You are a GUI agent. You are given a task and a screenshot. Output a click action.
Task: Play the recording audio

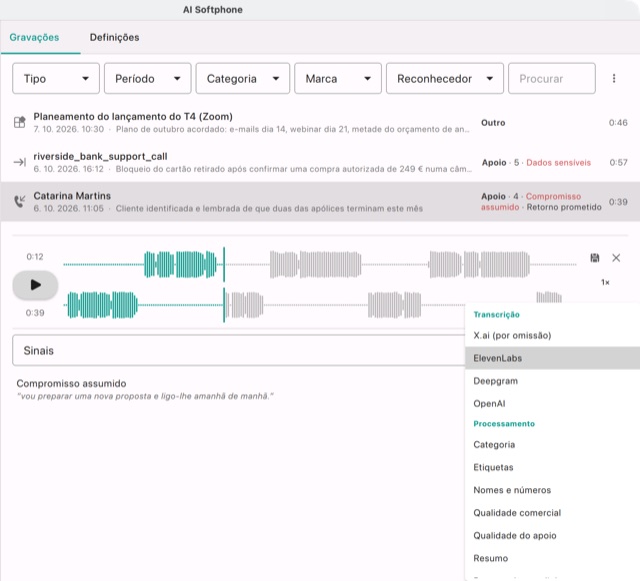click(35, 285)
